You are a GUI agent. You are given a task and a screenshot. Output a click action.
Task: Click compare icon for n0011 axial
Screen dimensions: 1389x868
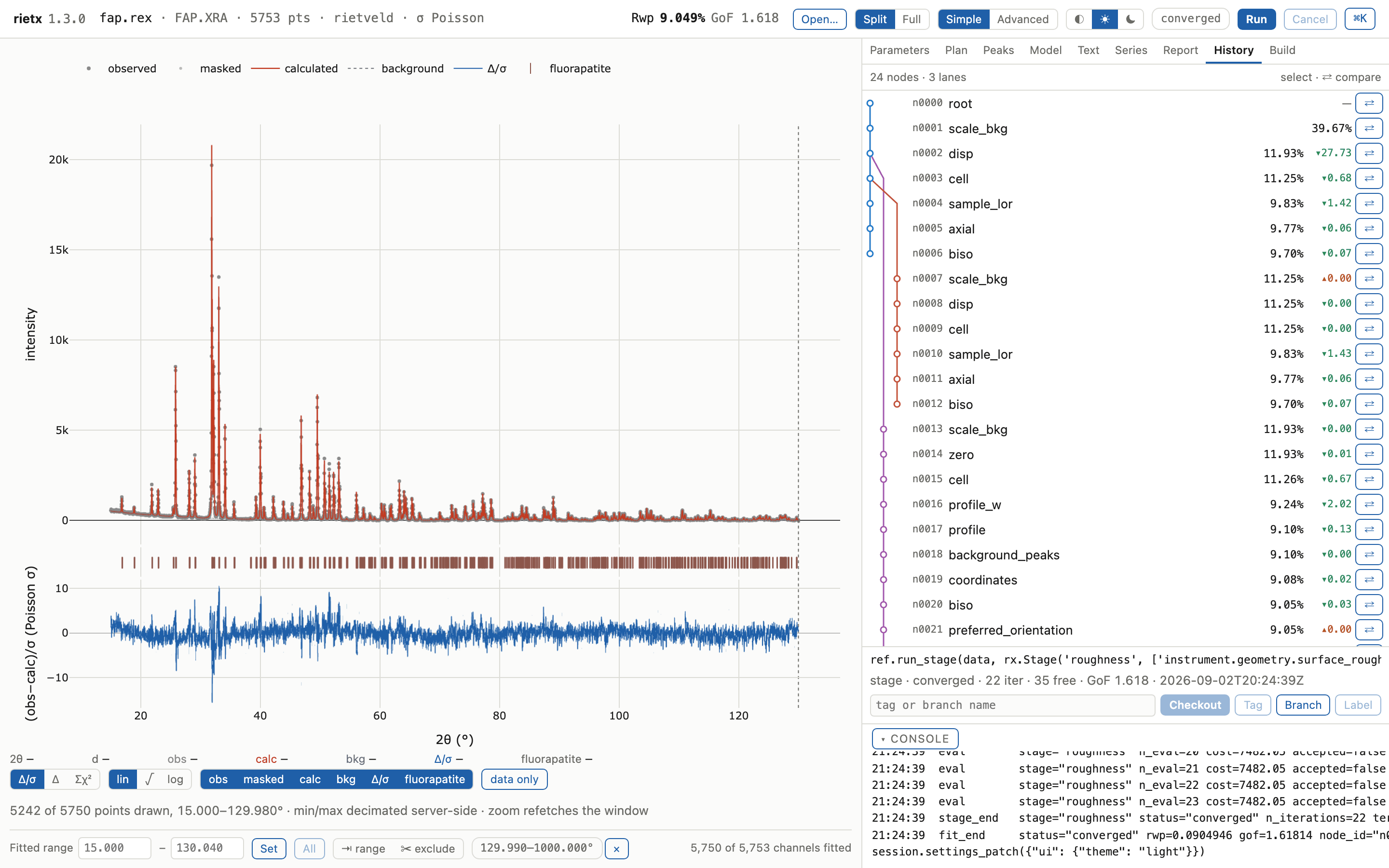point(1368,379)
